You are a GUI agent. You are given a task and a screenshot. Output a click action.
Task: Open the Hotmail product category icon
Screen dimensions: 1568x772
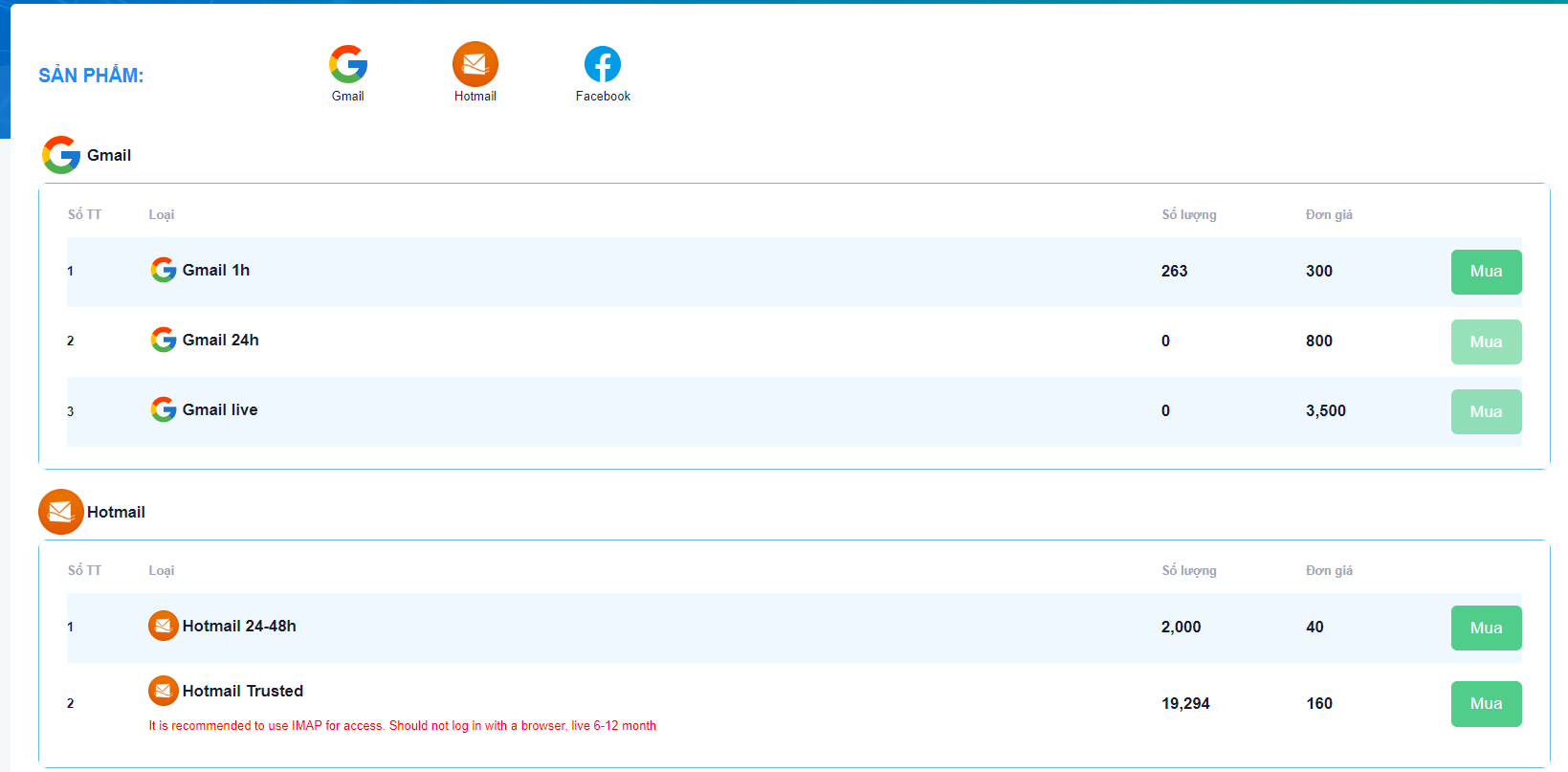pos(475,64)
